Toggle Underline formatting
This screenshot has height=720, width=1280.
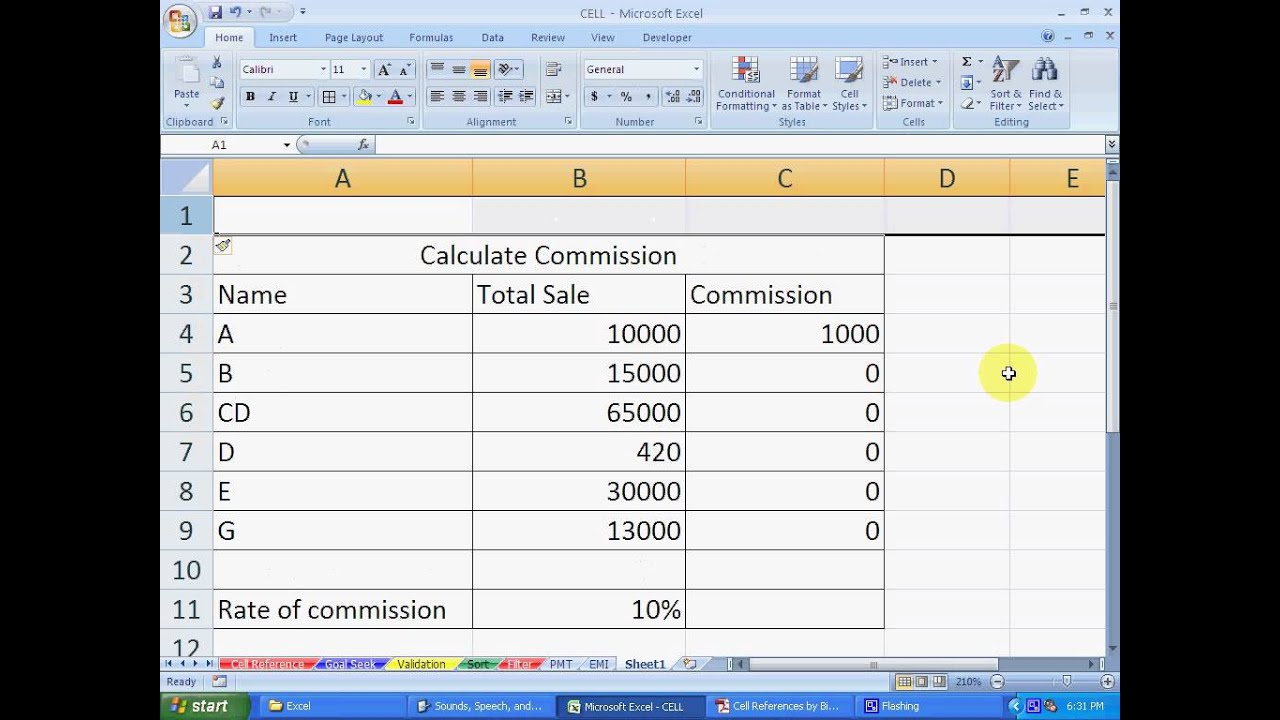tap(293, 97)
